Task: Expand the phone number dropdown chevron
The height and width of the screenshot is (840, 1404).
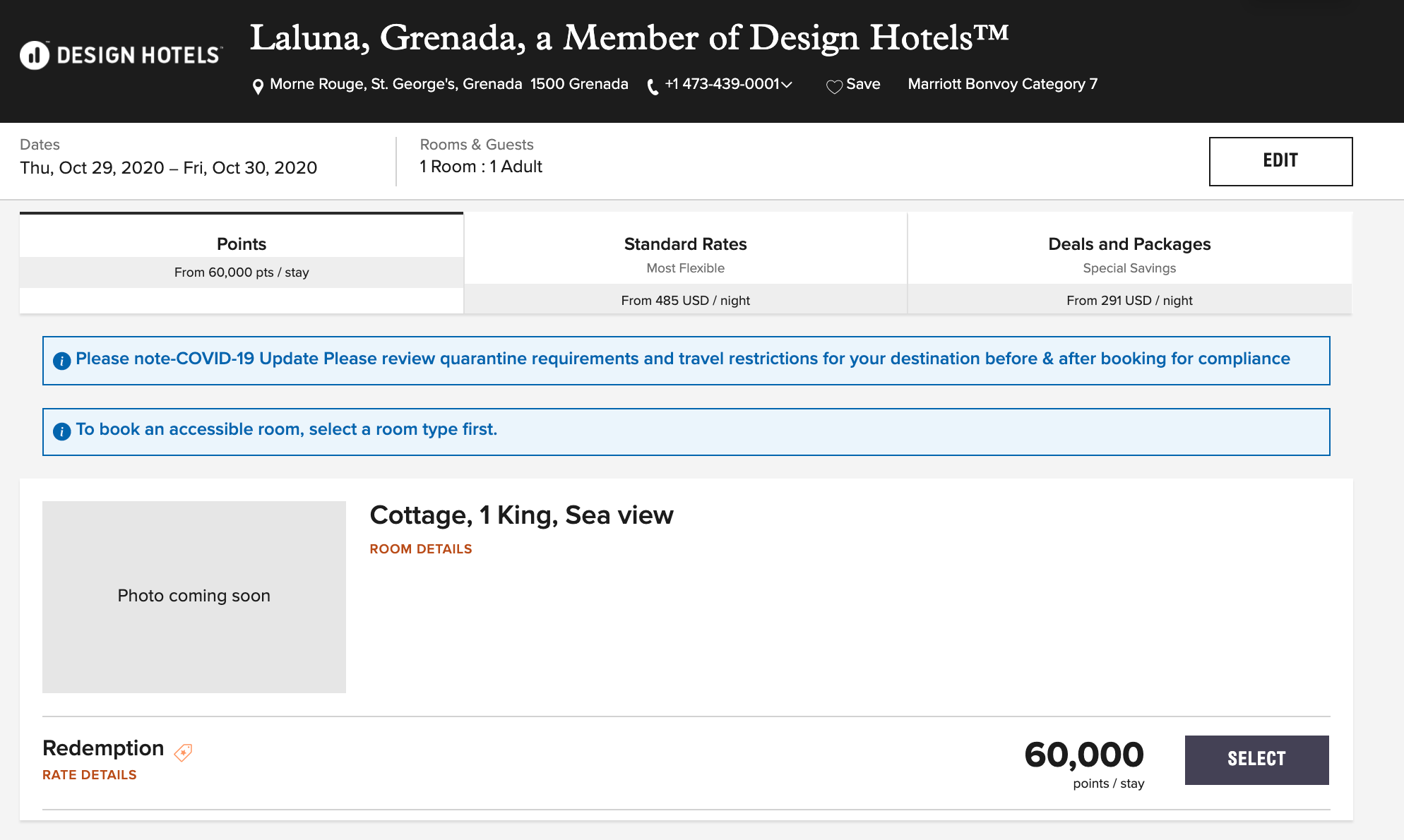Action: click(x=787, y=85)
